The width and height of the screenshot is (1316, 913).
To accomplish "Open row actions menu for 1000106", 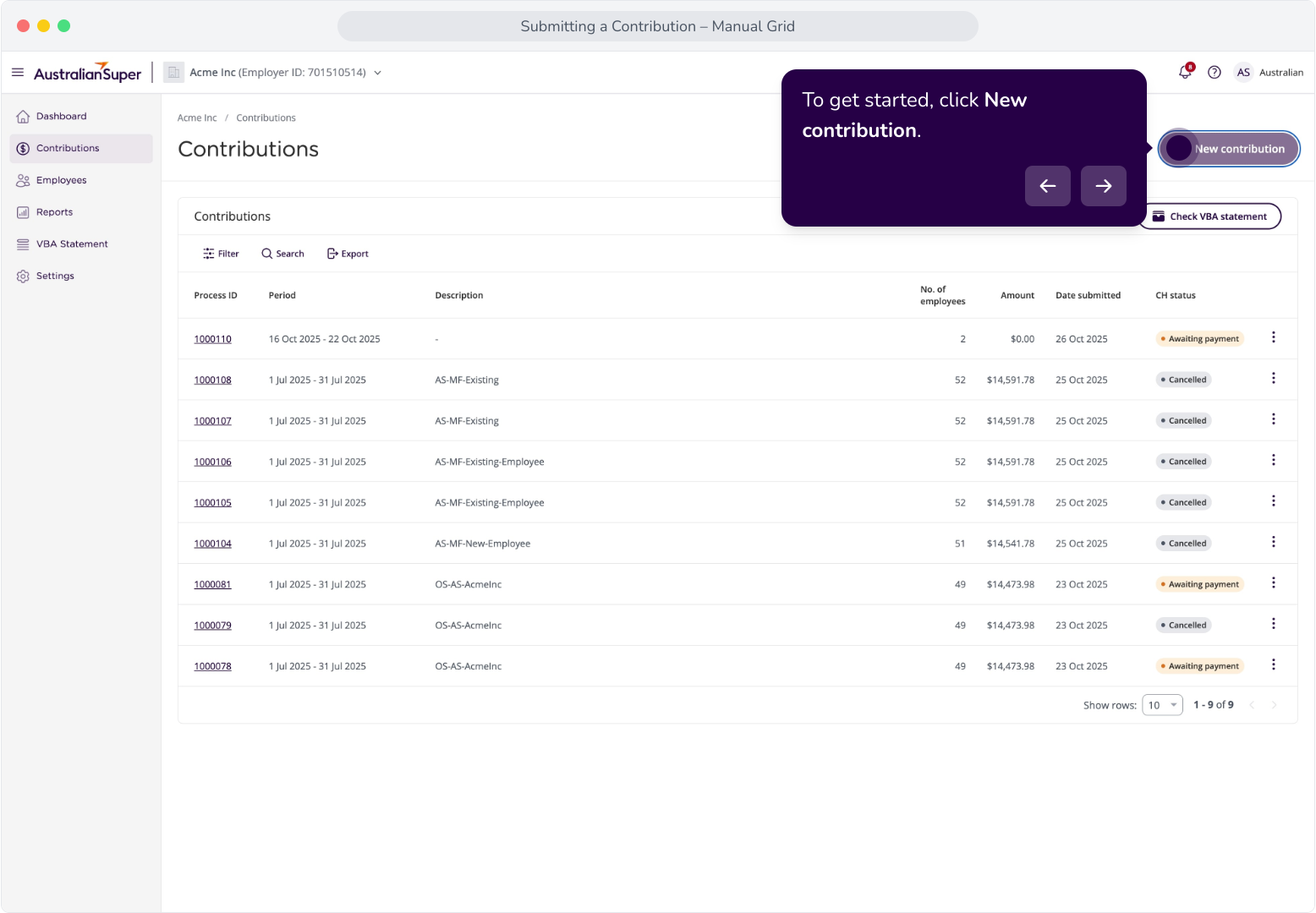I will point(1274,461).
